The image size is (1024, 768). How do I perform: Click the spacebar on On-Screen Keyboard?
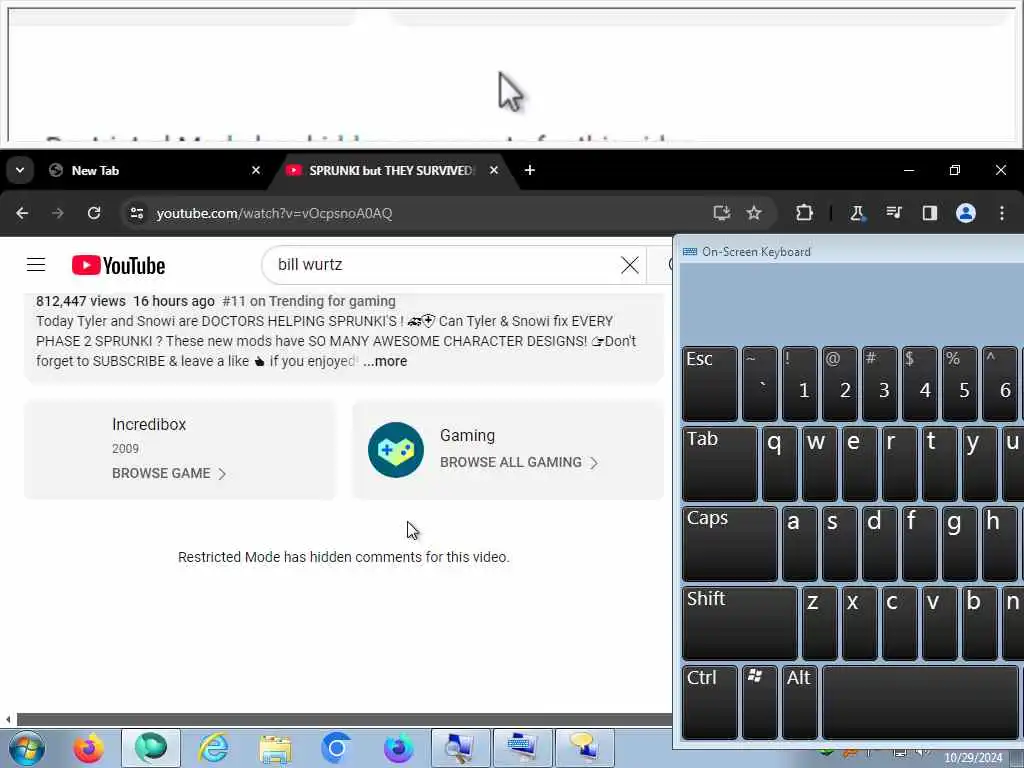click(920, 703)
